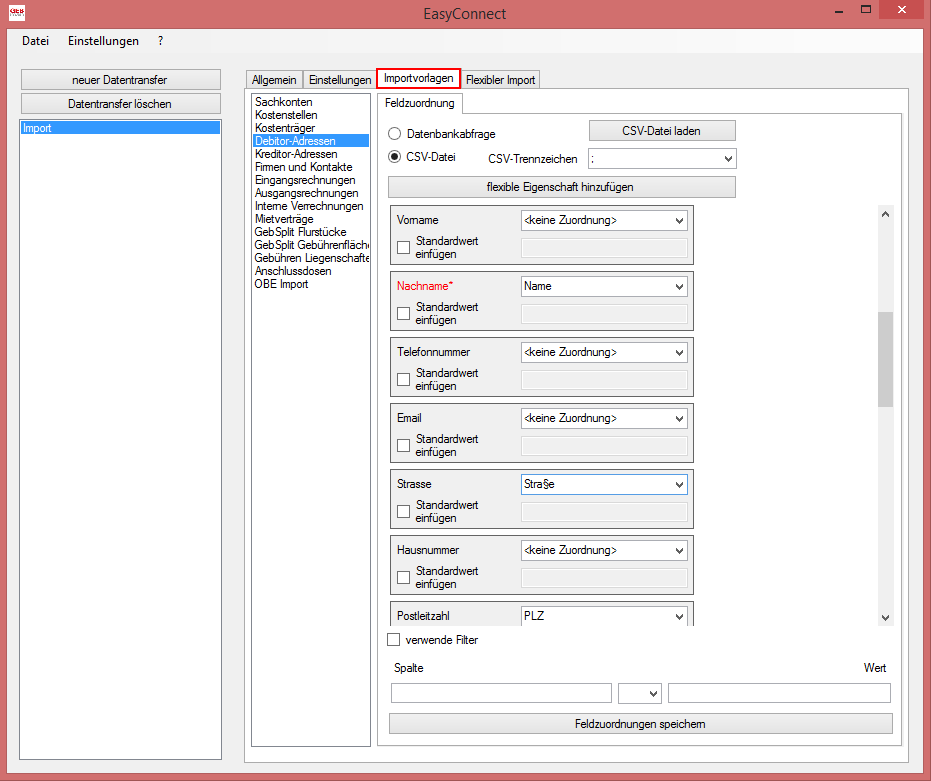This screenshot has height=781, width=931.
Task: Enable the "verwende Filter" checkbox
Action: click(393, 639)
